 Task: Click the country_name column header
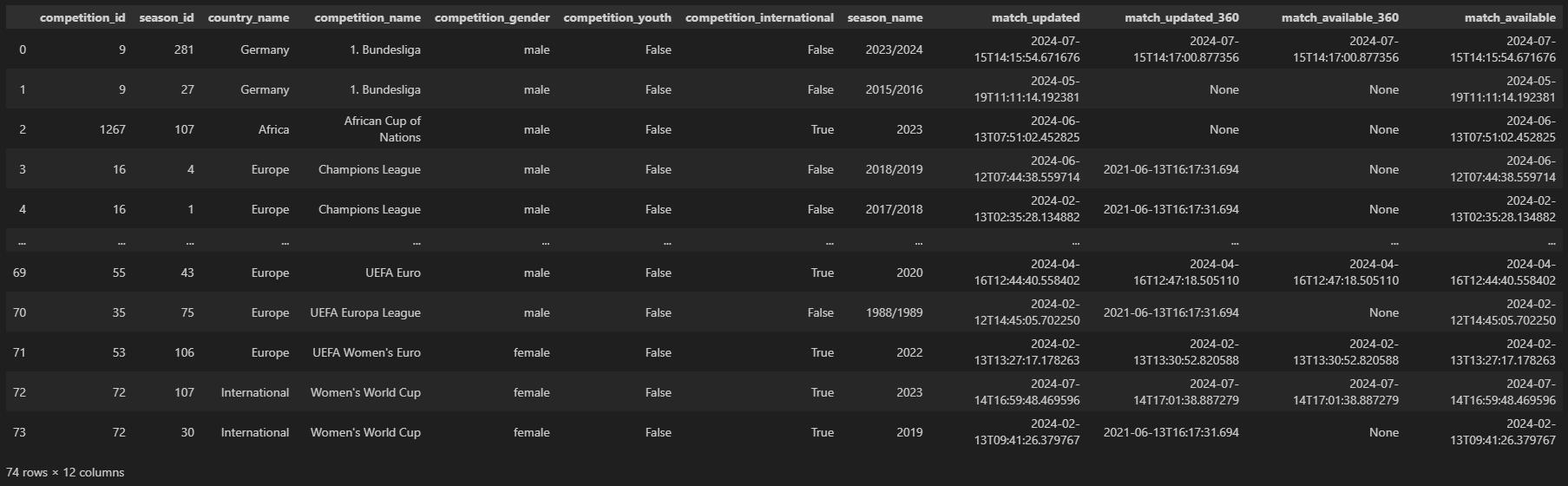[249, 17]
